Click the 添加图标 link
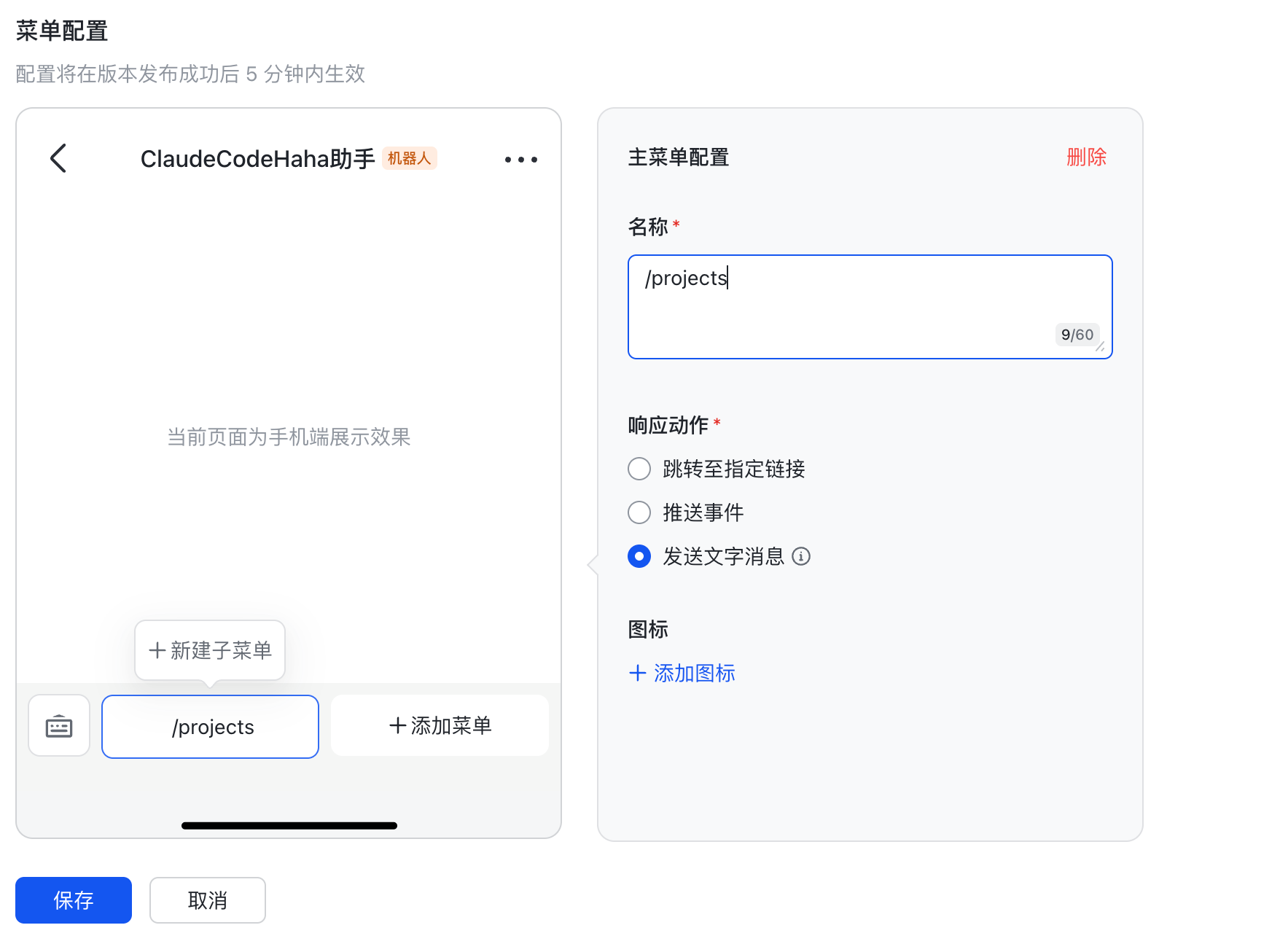 pyautogui.click(x=682, y=673)
